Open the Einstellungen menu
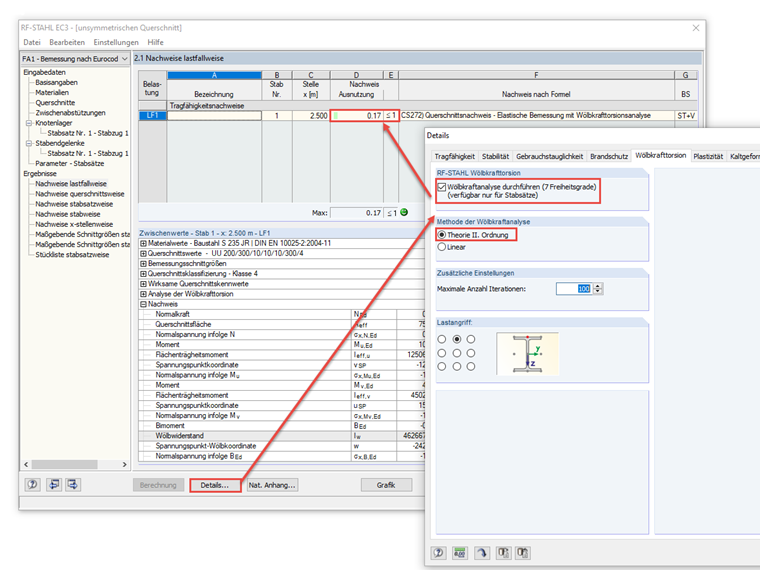Image resolution: width=760 pixels, height=570 pixels. click(x=116, y=42)
